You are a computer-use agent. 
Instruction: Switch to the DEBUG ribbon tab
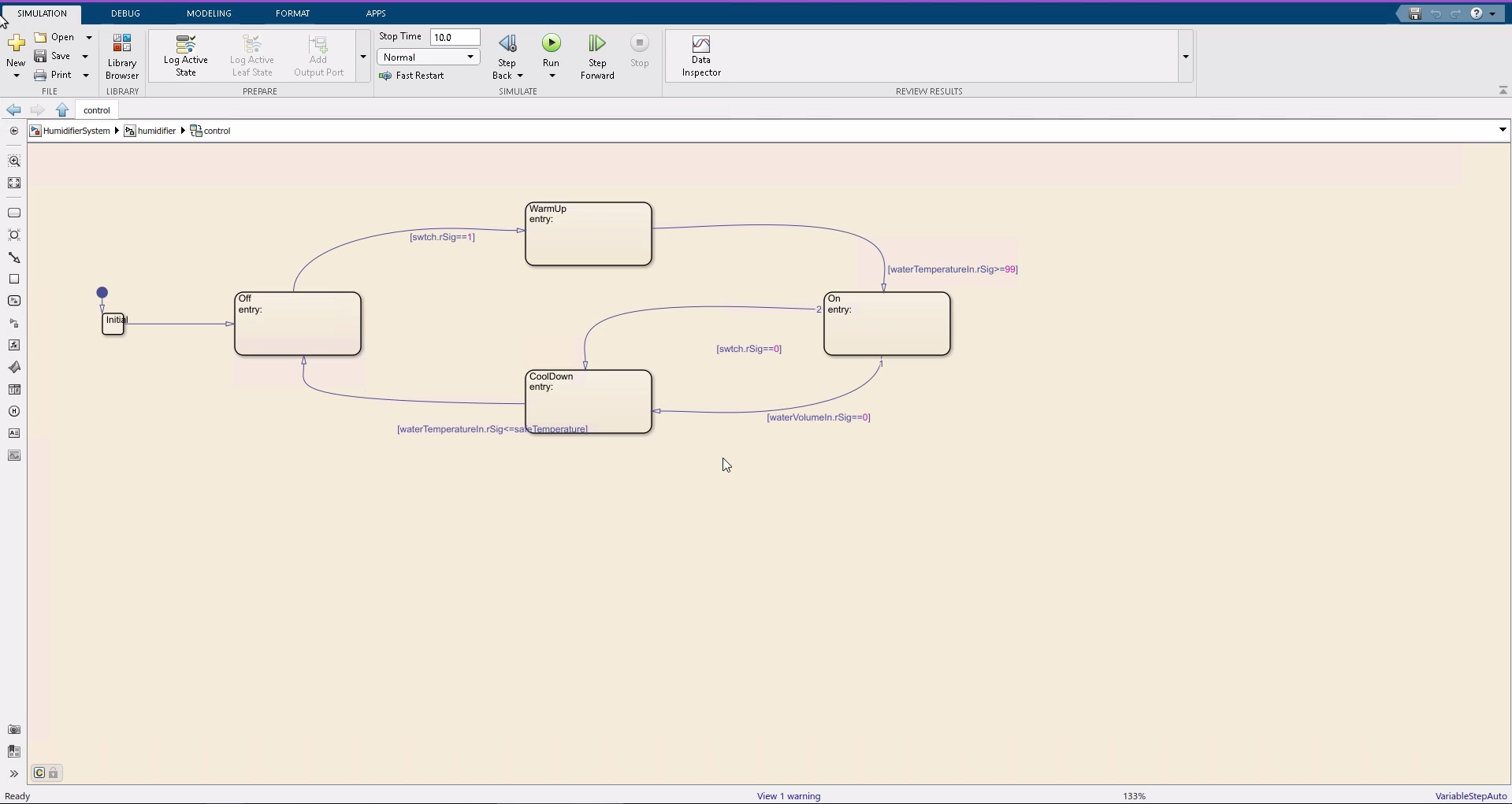pyautogui.click(x=125, y=13)
